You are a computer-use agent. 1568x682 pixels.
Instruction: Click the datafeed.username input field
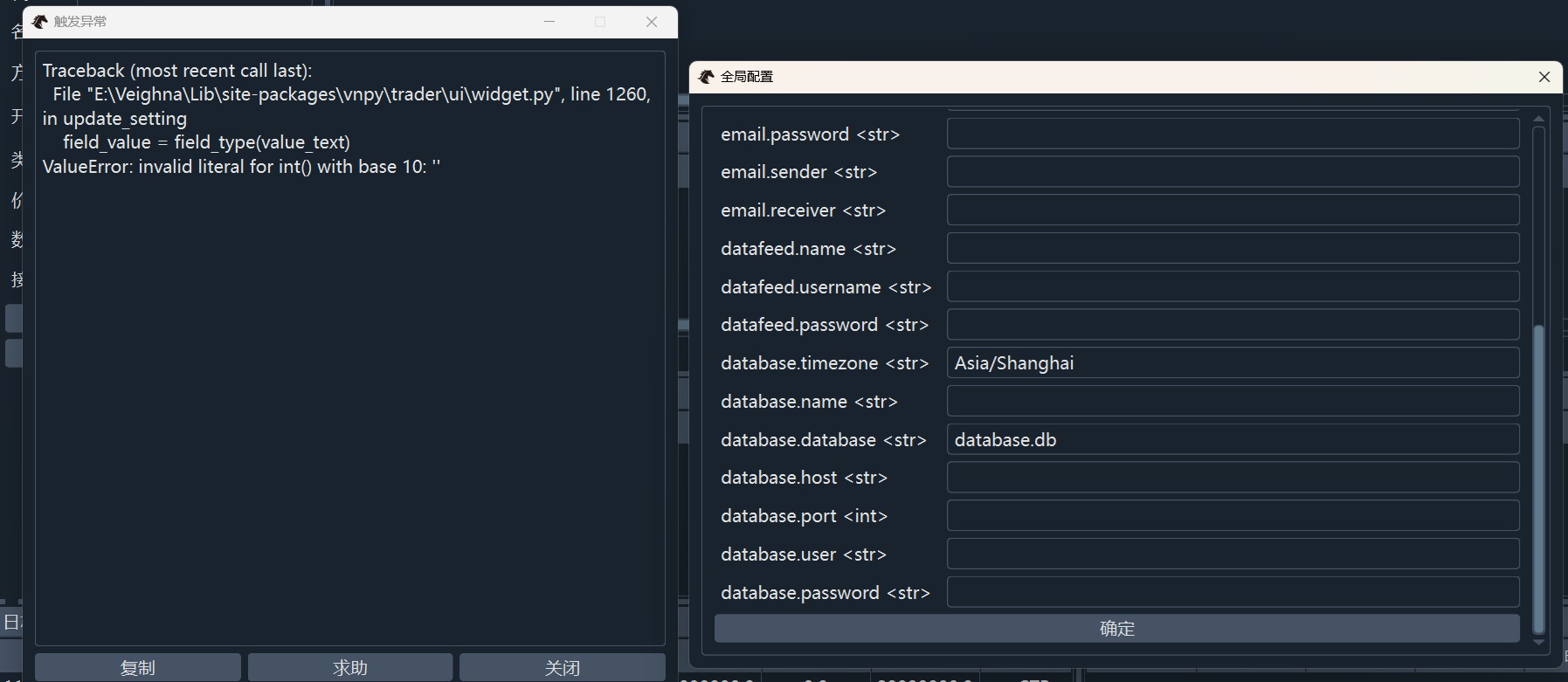point(1233,286)
